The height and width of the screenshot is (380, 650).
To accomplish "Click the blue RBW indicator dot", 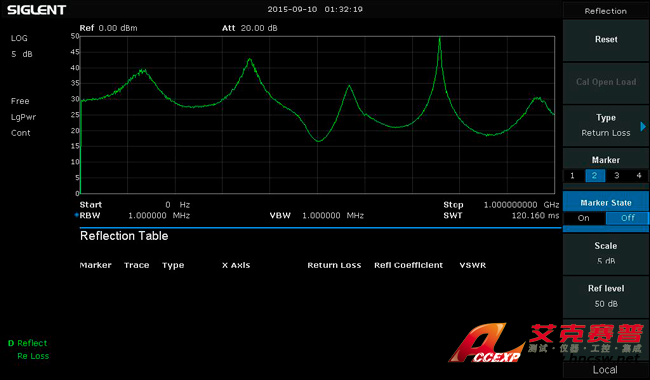I will coord(76,215).
